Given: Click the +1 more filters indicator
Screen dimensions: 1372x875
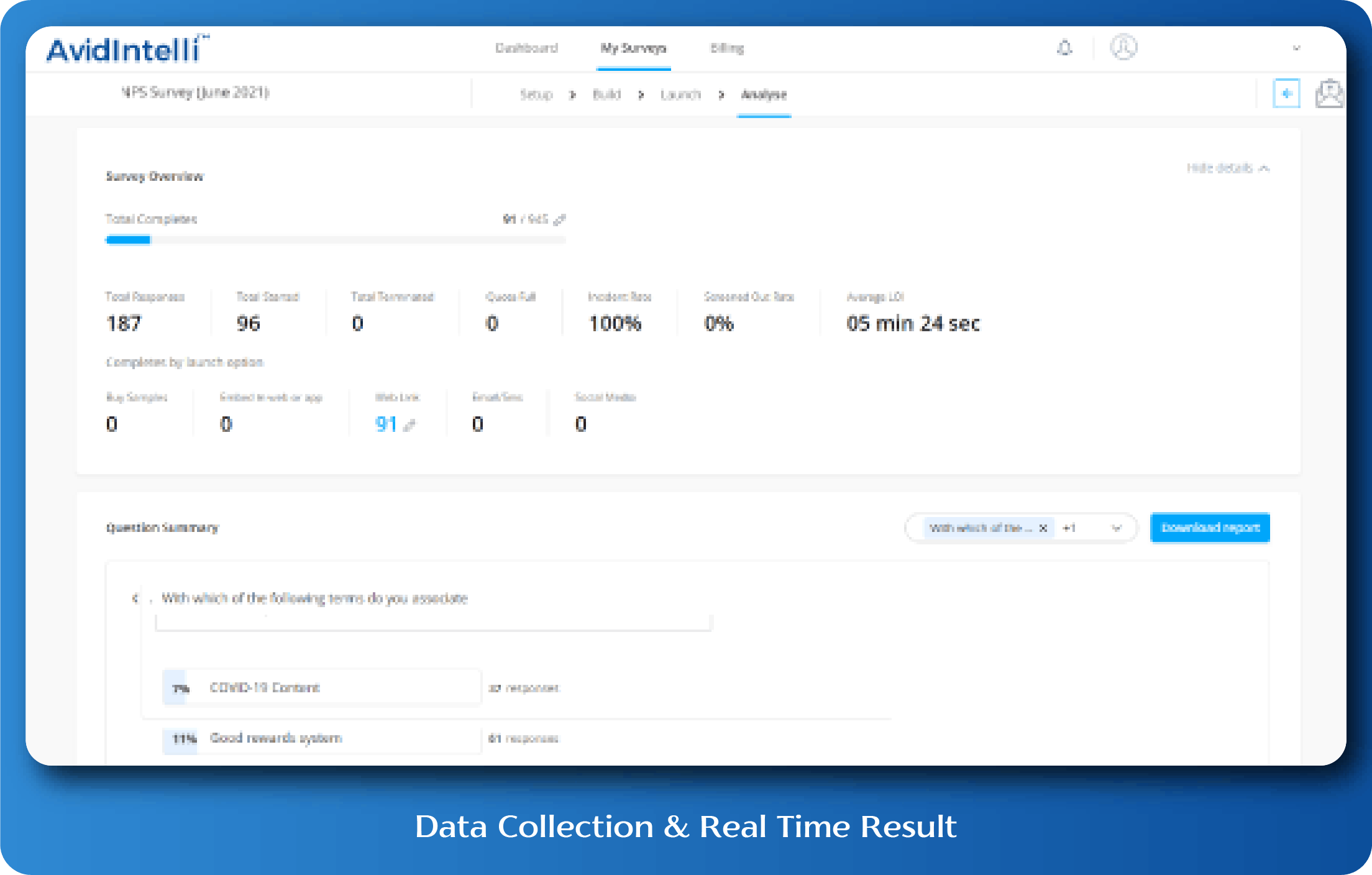Looking at the screenshot, I should click(x=1069, y=528).
